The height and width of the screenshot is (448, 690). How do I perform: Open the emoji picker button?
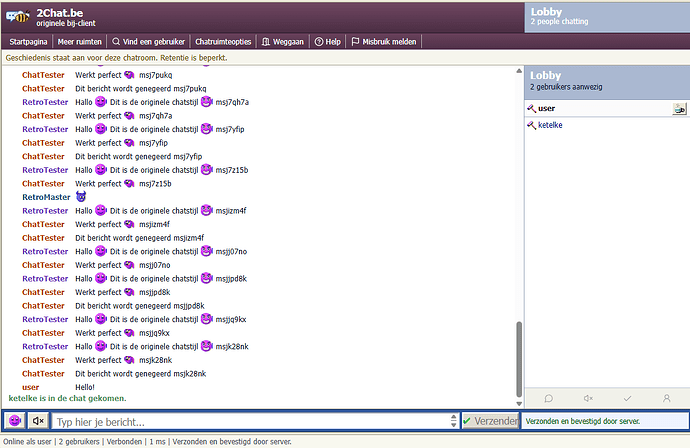pyautogui.click(x=15, y=421)
